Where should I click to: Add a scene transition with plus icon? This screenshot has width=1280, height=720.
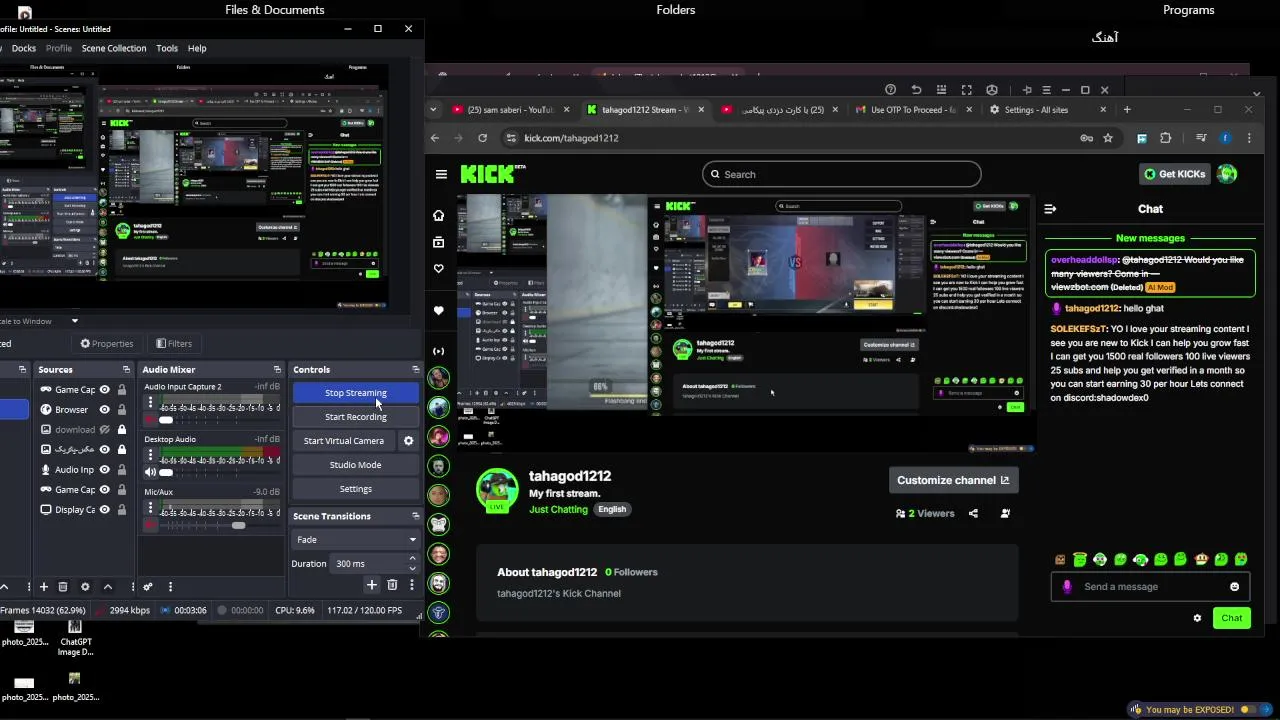point(372,585)
